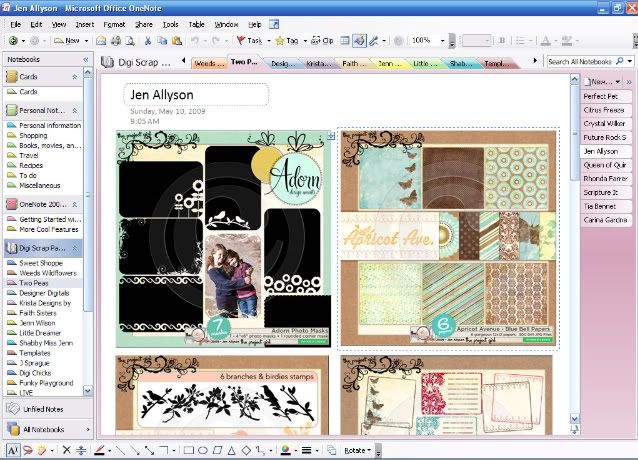Select the Designer Digitals section
The image size is (638, 460).
pyautogui.click(x=44, y=293)
